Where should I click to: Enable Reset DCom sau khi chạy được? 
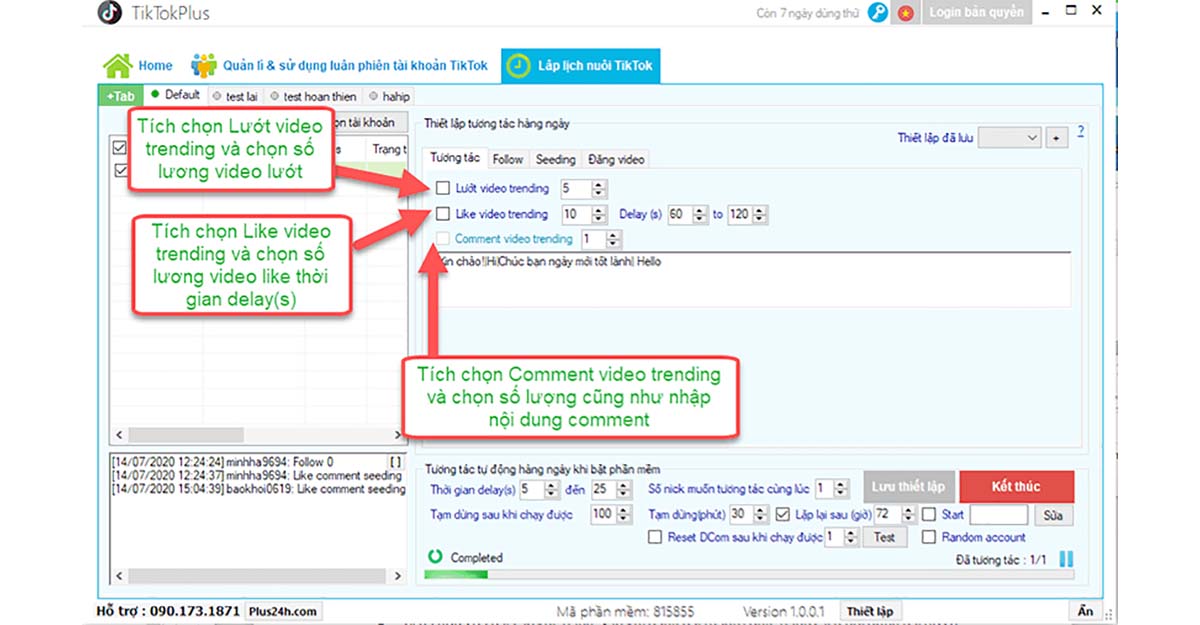click(655, 537)
